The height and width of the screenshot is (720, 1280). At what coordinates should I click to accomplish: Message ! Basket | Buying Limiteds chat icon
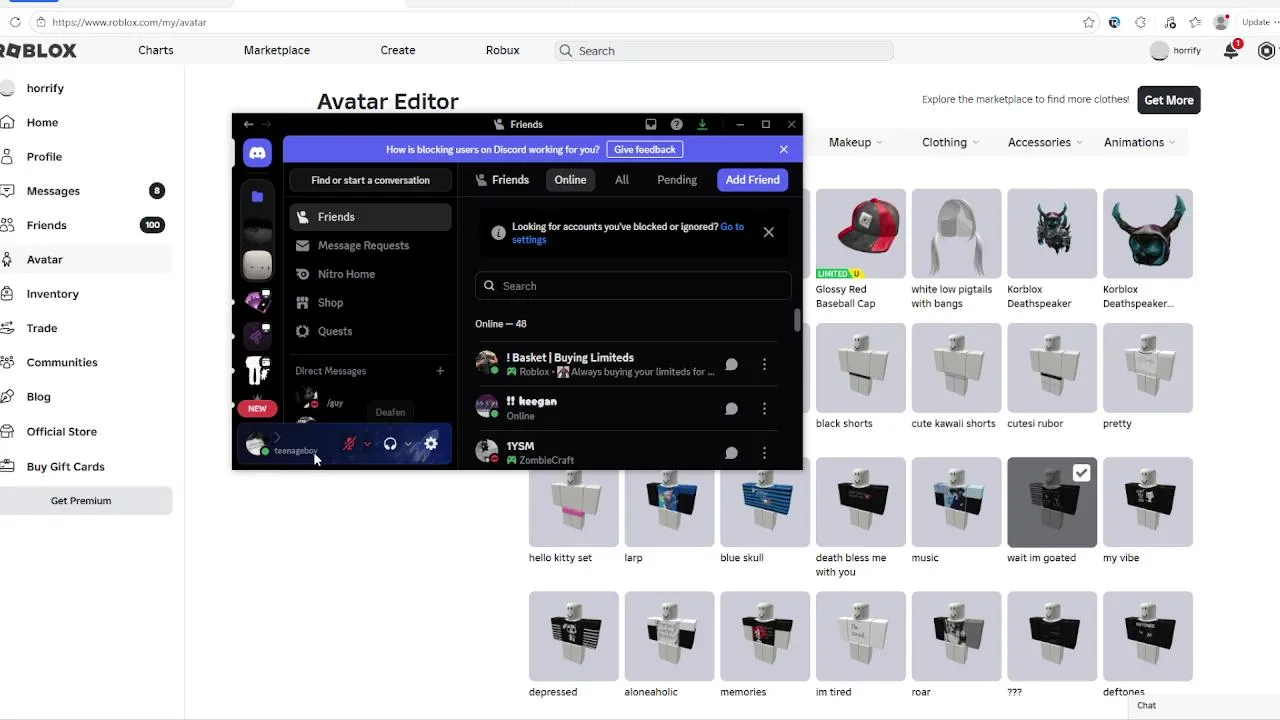pyautogui.click(x=731, y=365)
